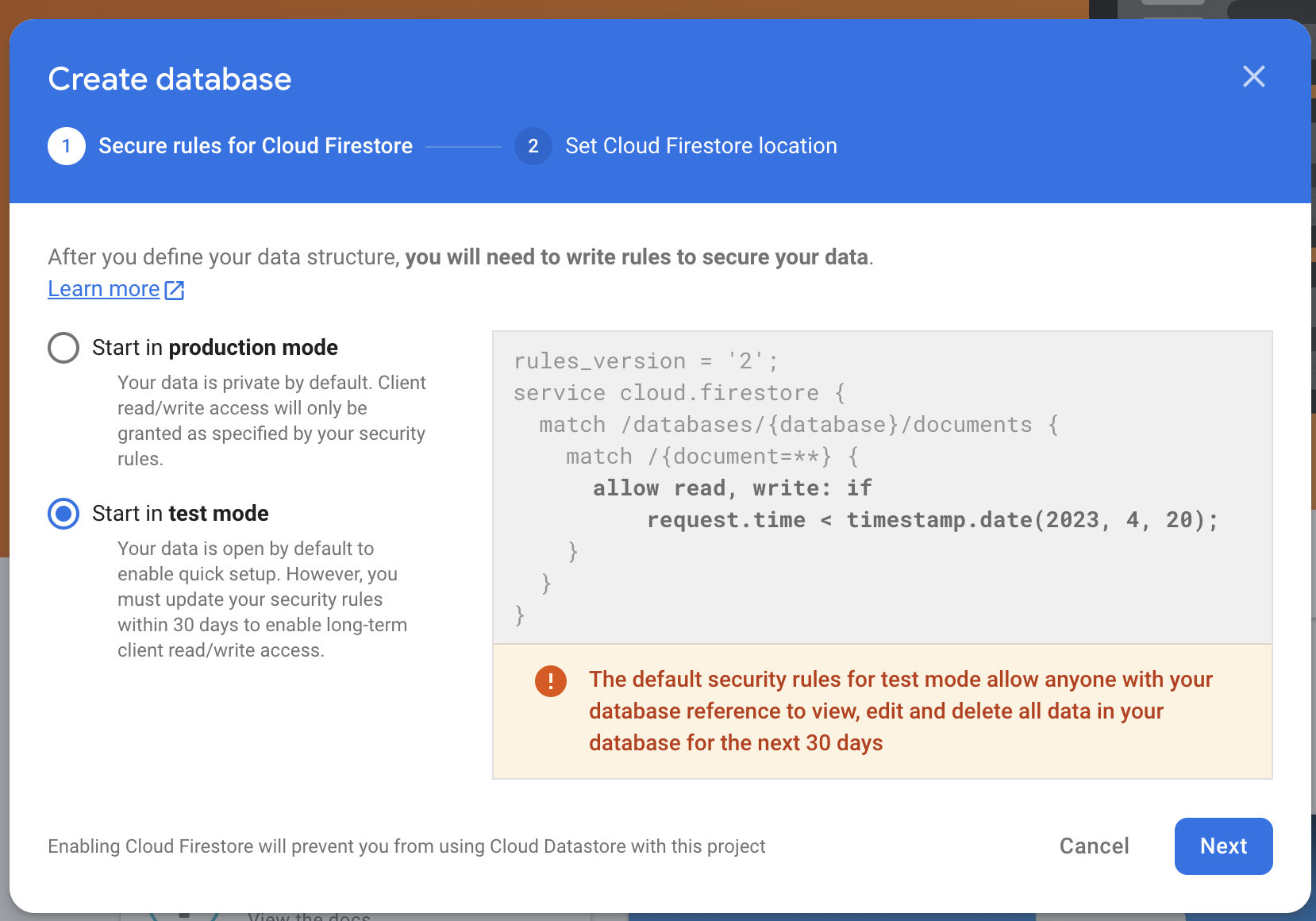Click the Cloud Datastore notice text
This screenshot has width=1316, height=921.
[x=406, y=846]
